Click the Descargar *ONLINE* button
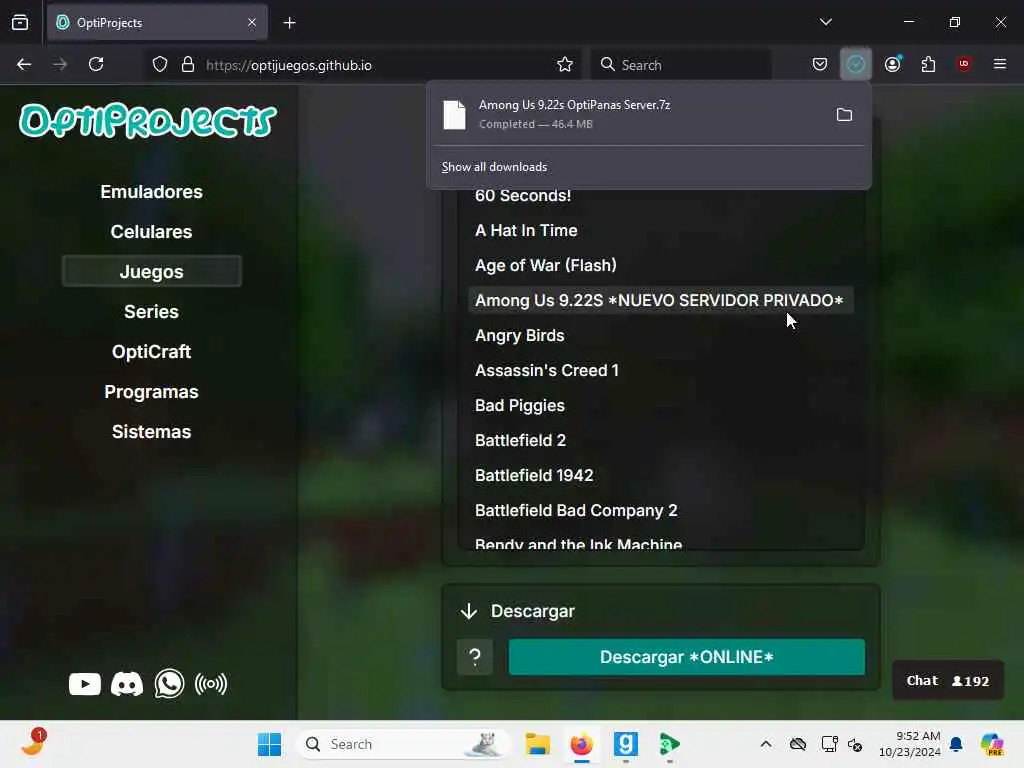1024x768 pixels. coord(686,657)
